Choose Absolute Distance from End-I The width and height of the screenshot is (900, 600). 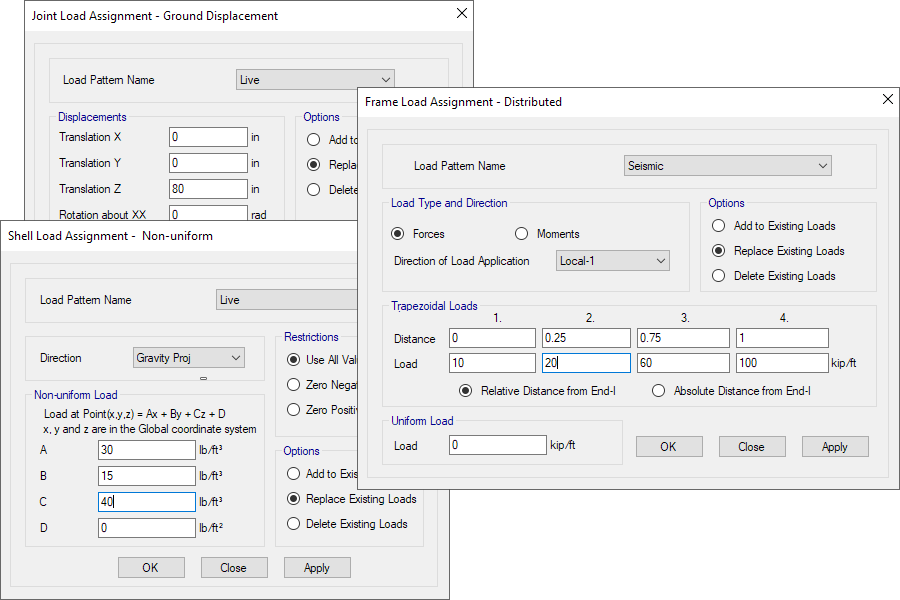click(658, 391)
